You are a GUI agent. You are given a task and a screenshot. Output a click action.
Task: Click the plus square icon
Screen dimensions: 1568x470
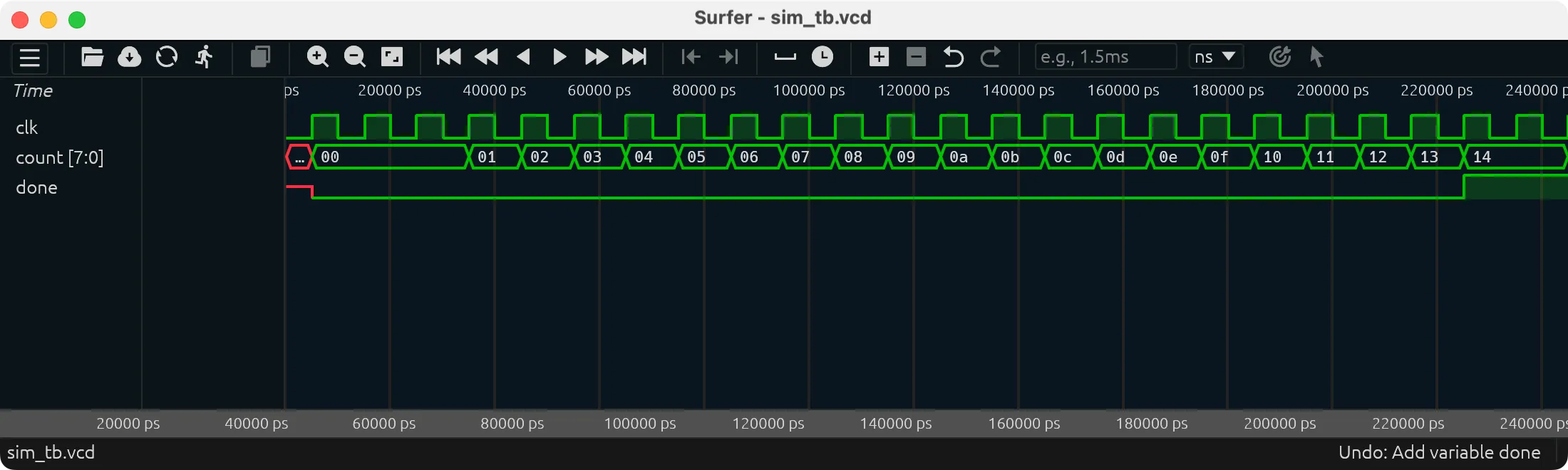pyautogui.click(x=880, y=57)
